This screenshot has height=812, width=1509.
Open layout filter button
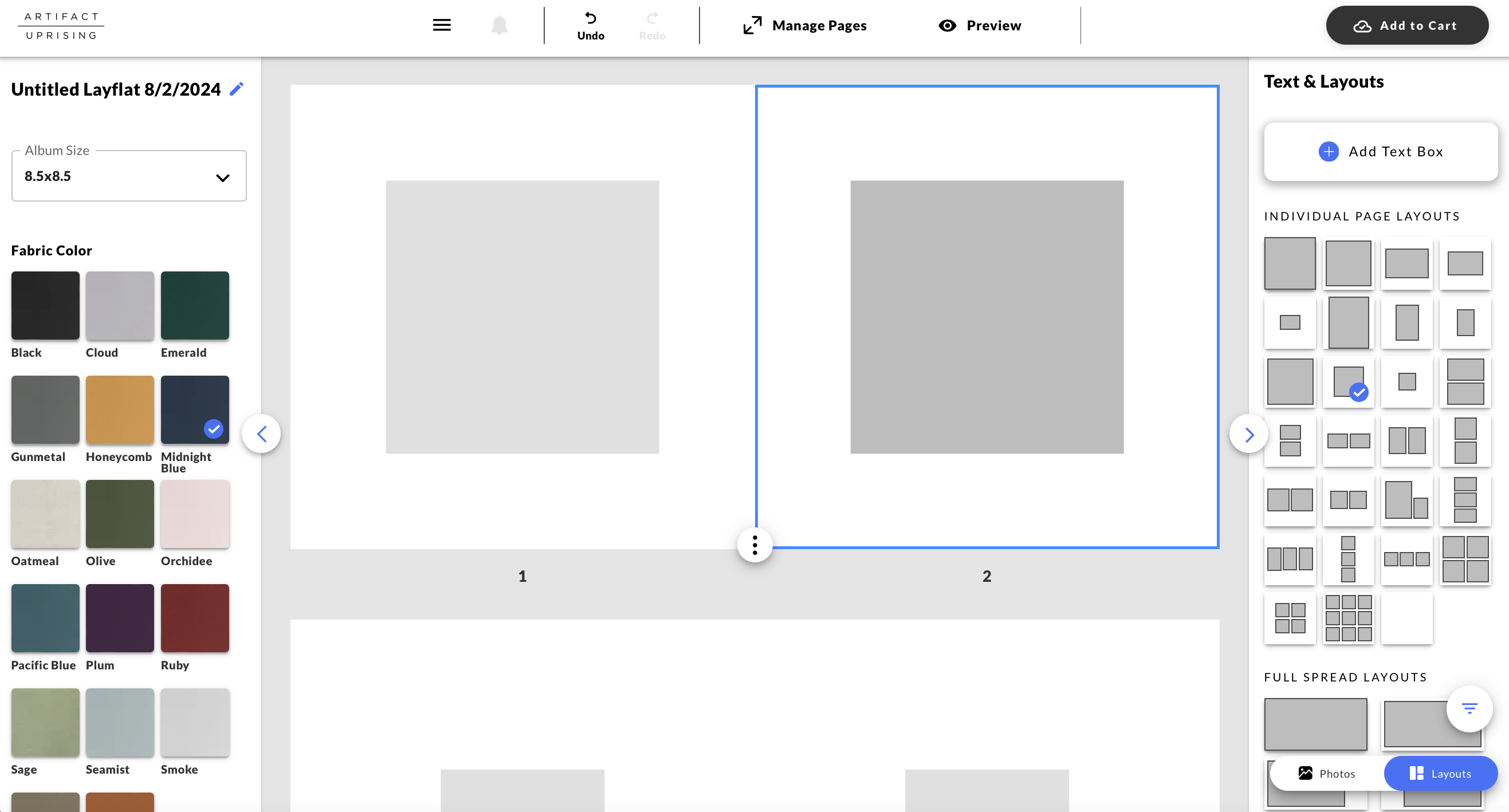pyautogui.click(x=1469, y=708)
